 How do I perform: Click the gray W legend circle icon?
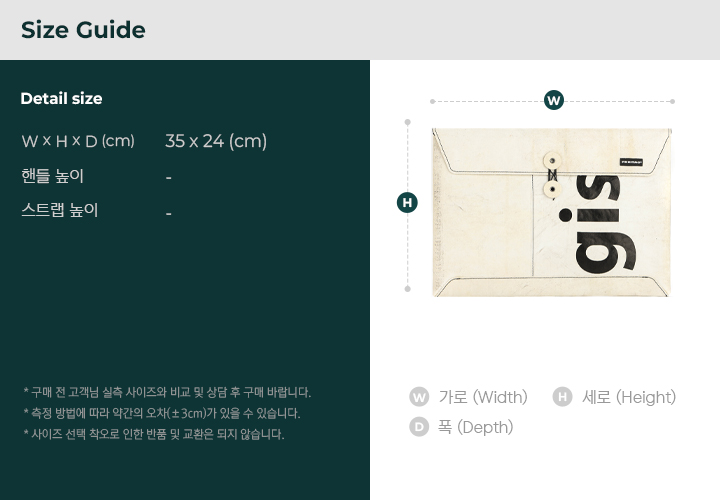(x=419, y=397)
